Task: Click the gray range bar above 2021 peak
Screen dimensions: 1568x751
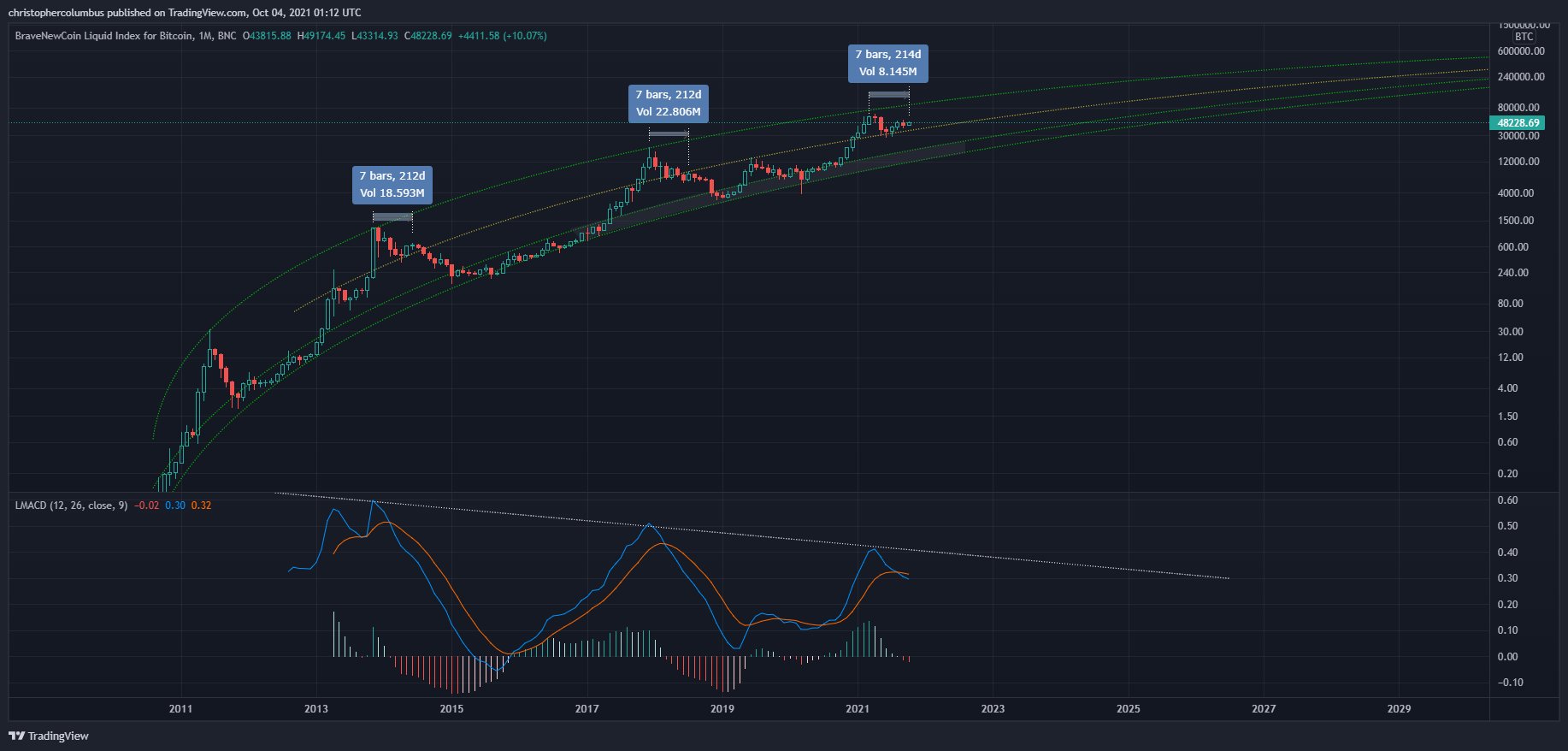Action: [888, 94]
